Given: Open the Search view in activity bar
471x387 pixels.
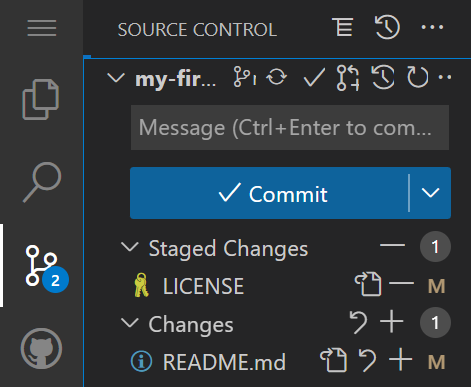Looking at the screenshot, I should [42, 182].
